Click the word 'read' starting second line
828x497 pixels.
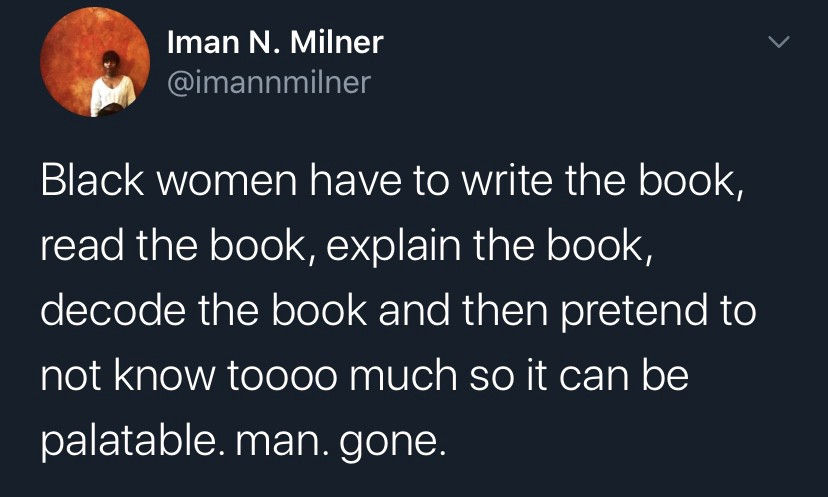point(82,246)
